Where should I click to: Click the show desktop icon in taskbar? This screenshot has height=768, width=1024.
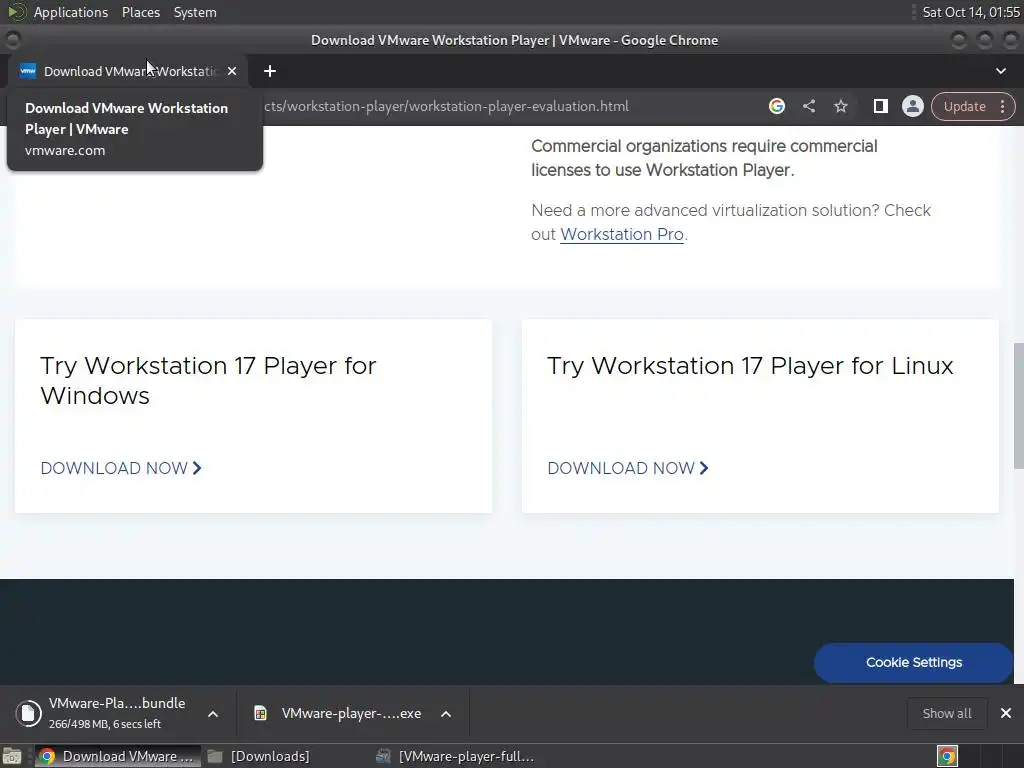(x=12, y=756)
